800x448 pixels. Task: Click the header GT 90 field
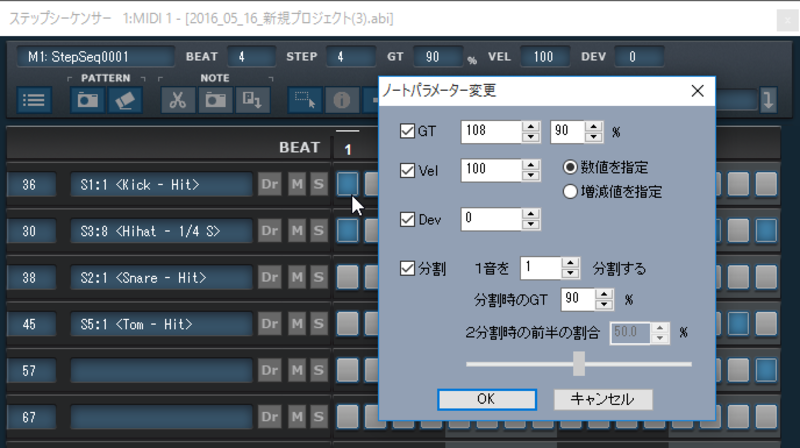pos(438,57)
